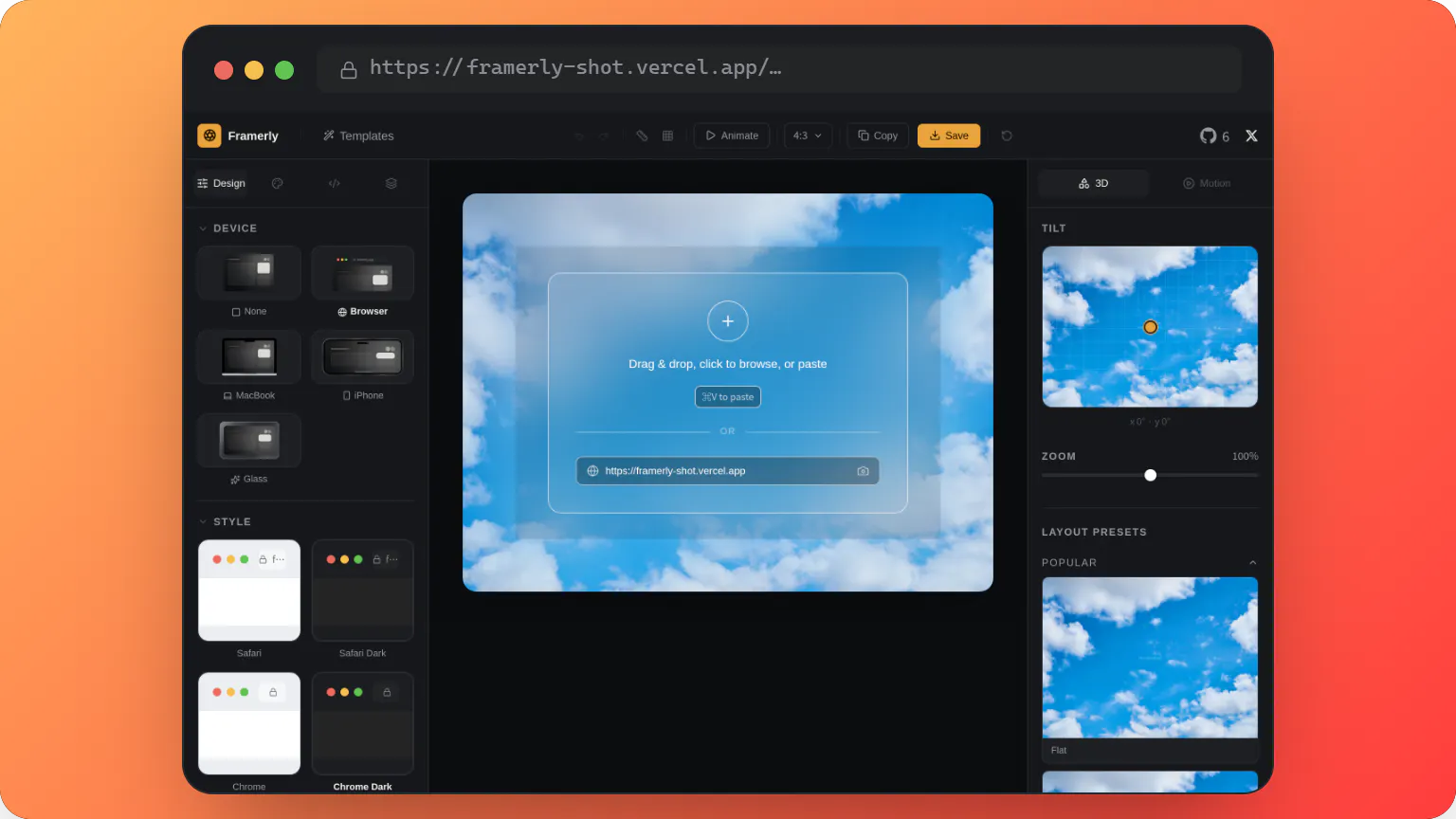This screenshot has width=1456, height=819.
Task: Apply the Chrome browser style
Action: pos(249,732)
